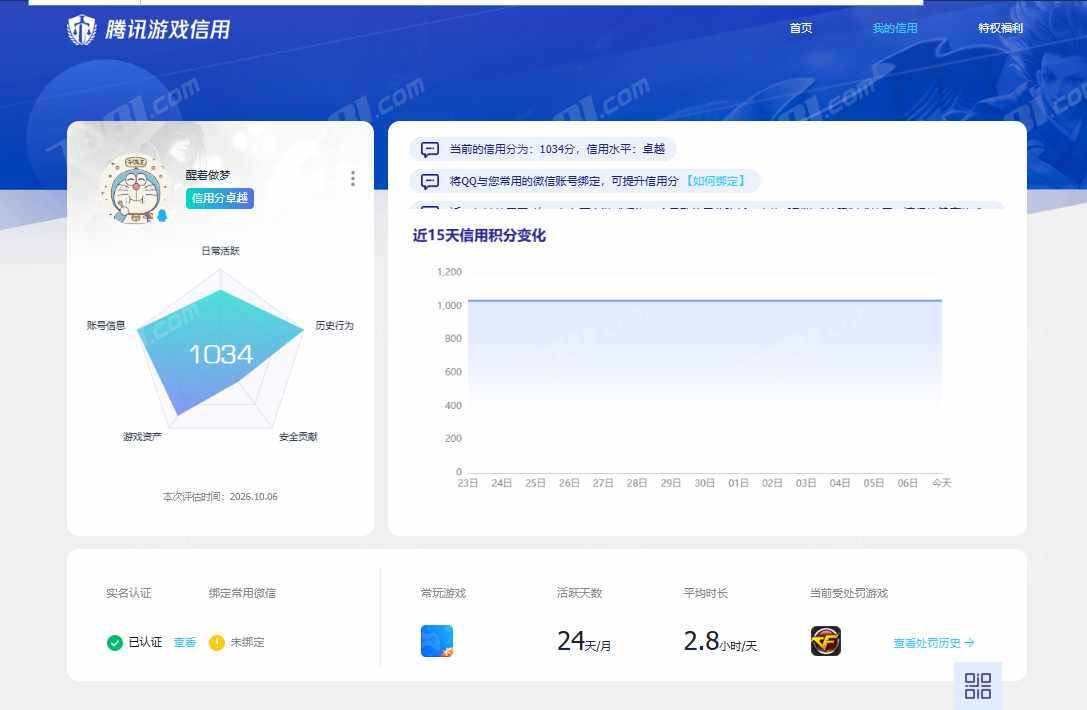Click the 01日 chart axis label
The image size is (1087, 710).
coord(738,483)
